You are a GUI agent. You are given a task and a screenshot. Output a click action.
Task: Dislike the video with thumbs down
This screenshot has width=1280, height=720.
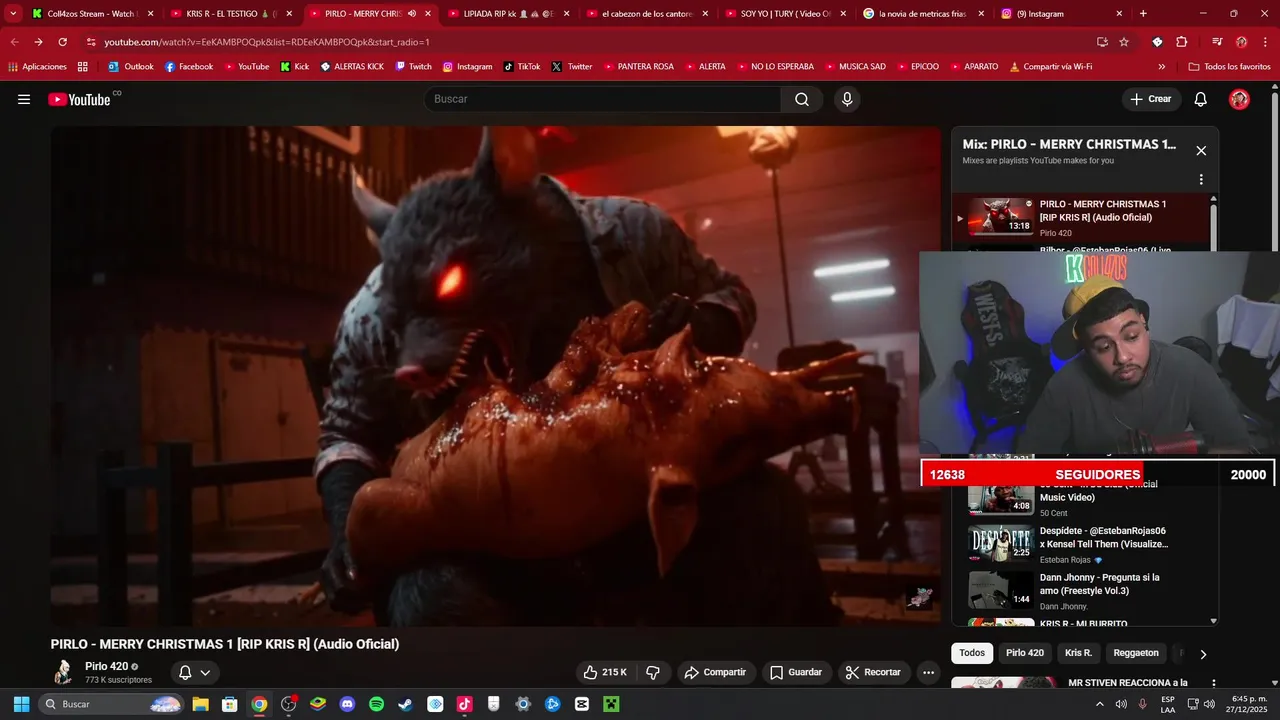(x=653, y=672)
